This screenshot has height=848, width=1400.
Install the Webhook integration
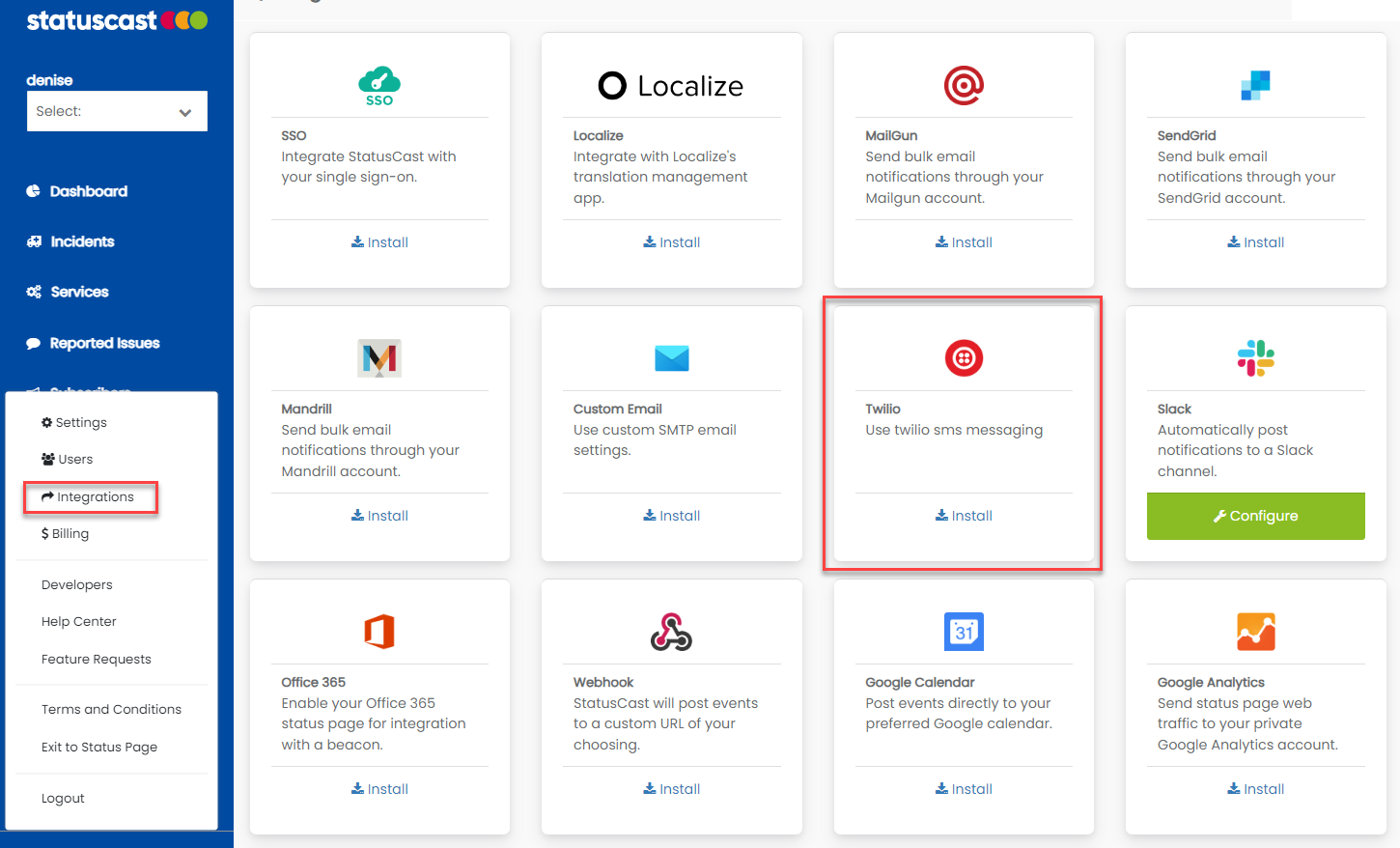click(x=672, y=789)
